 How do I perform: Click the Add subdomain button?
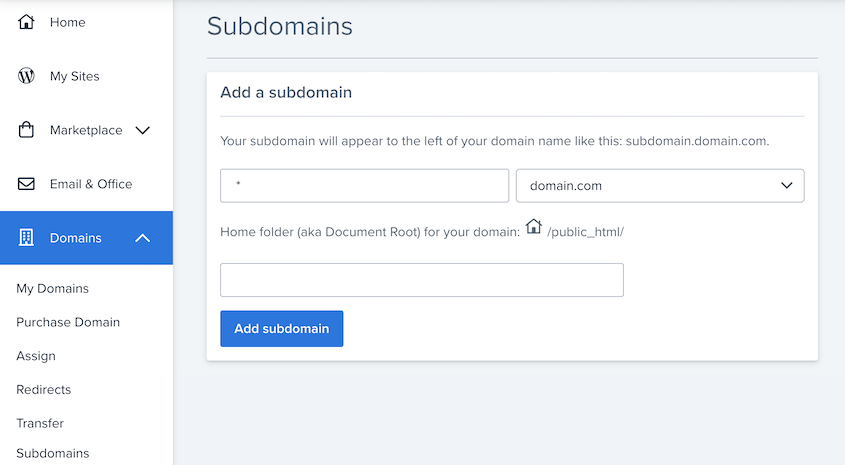point(282,329)
